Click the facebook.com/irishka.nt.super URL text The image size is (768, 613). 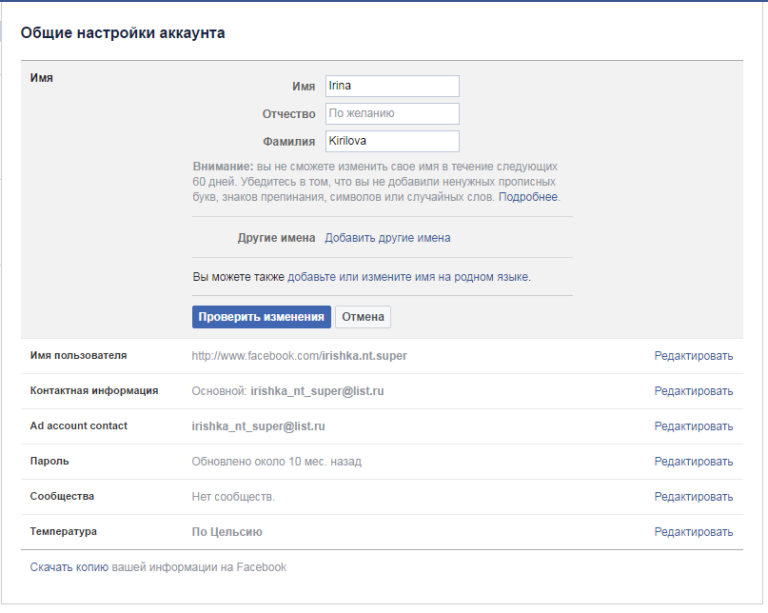(299, 356)
